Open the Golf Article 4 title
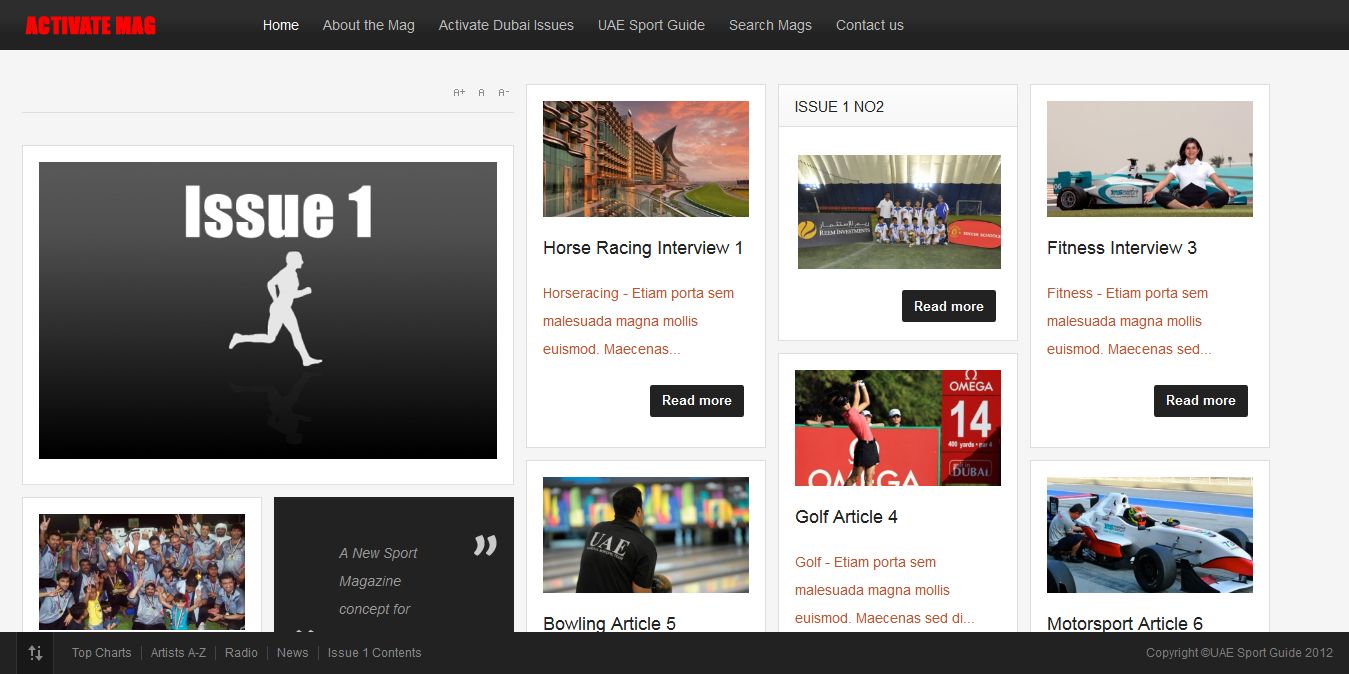The image size is (1349, 674). click(x=846, y=517)
